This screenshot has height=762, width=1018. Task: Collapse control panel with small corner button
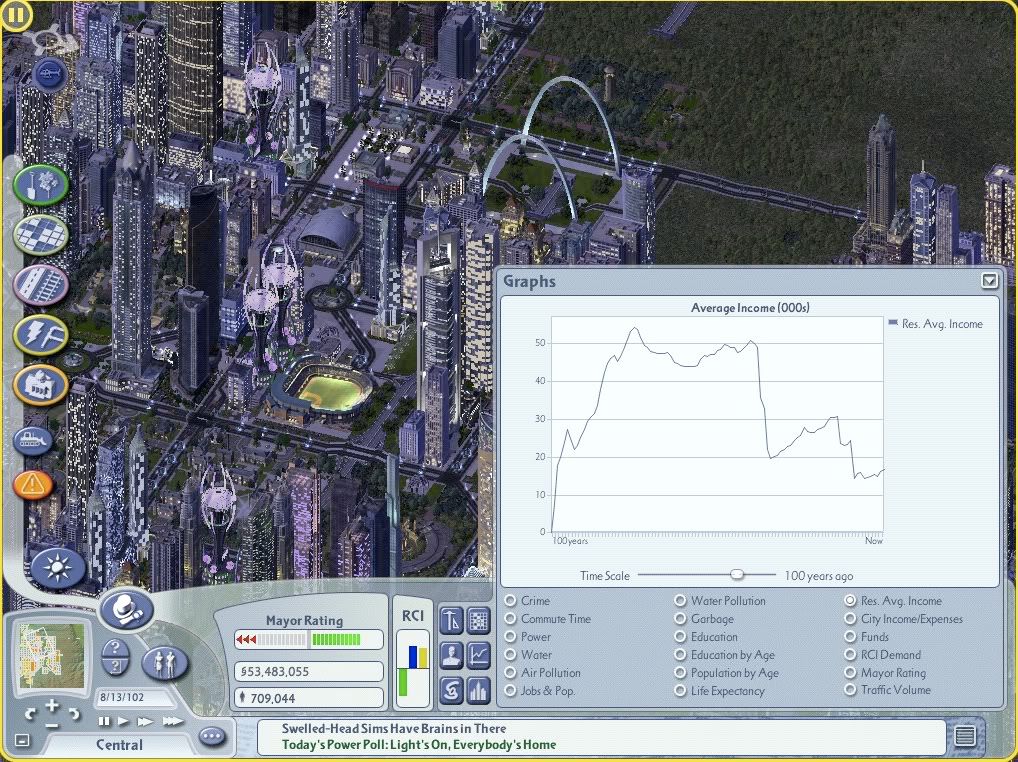pos(22,740)
